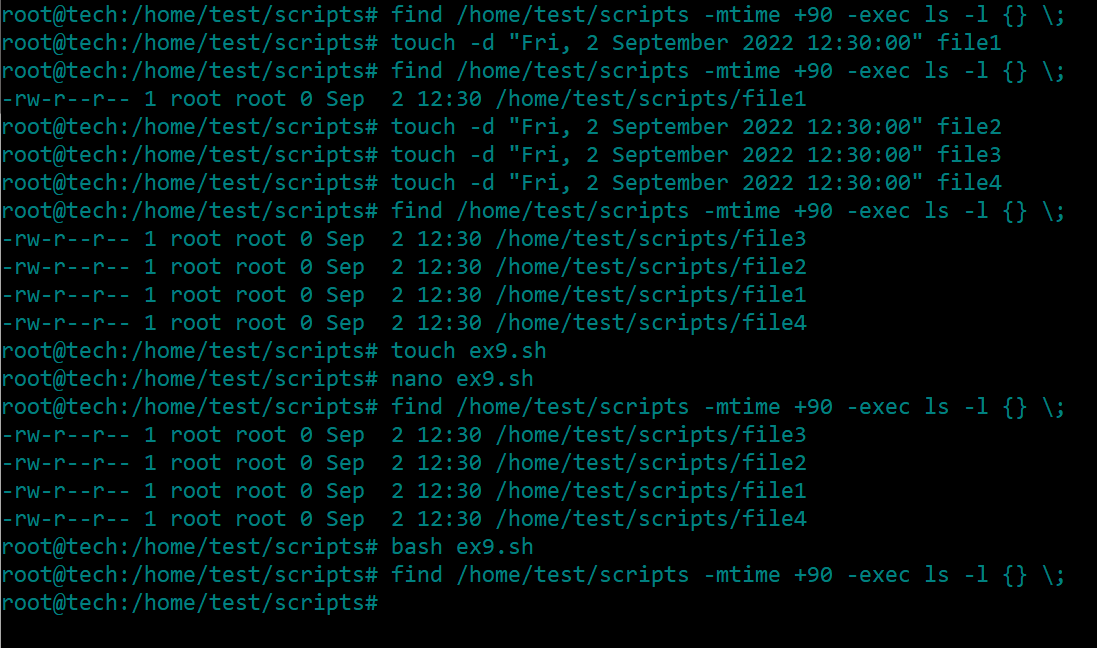1097x648 pixels.
Task: Click the file2 listing in the last output block
Action: tap(404, 463)
